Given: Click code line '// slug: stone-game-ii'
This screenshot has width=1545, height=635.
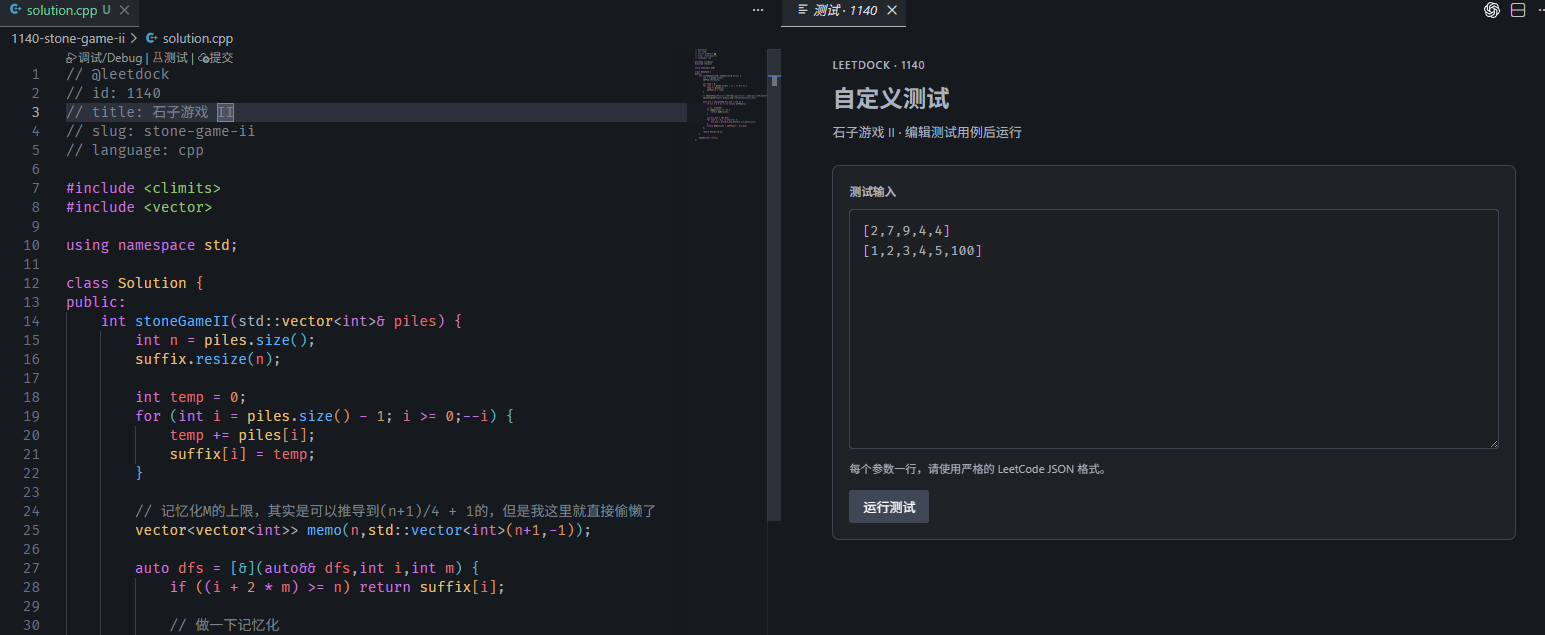Looking at the screenshot, I should pos(160,131).
